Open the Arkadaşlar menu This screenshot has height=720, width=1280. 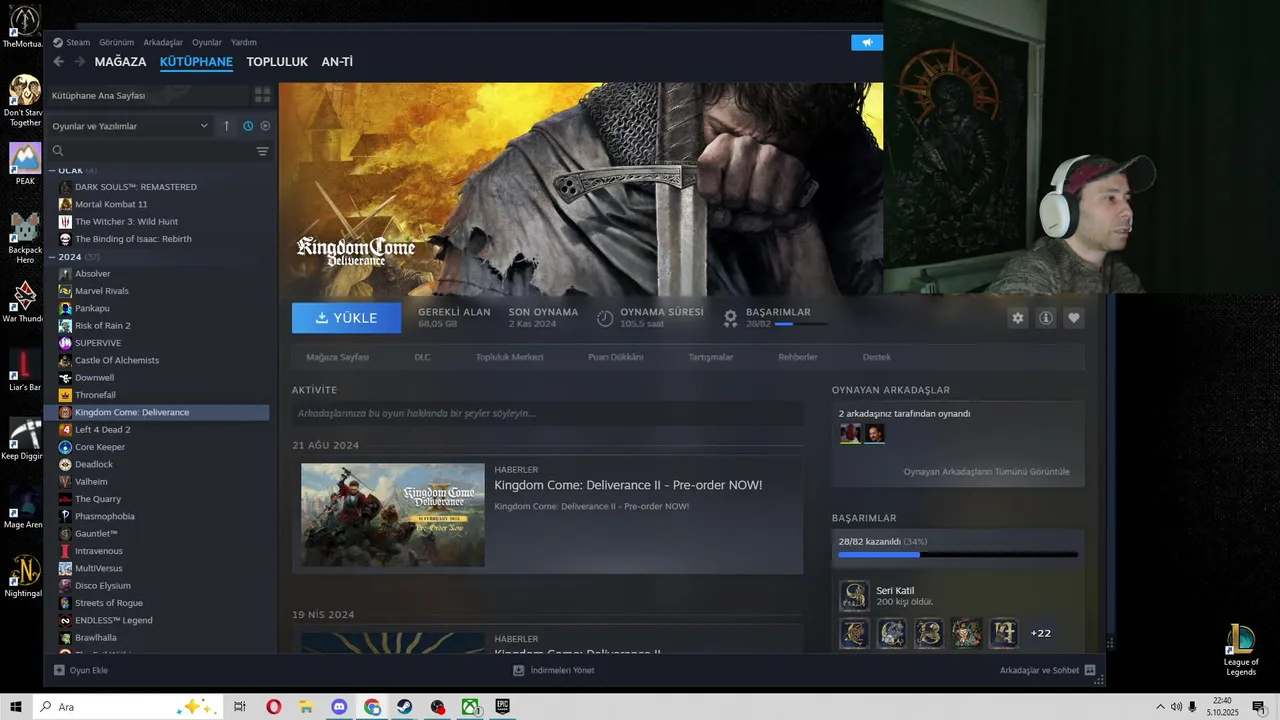[x=163, y=42]
